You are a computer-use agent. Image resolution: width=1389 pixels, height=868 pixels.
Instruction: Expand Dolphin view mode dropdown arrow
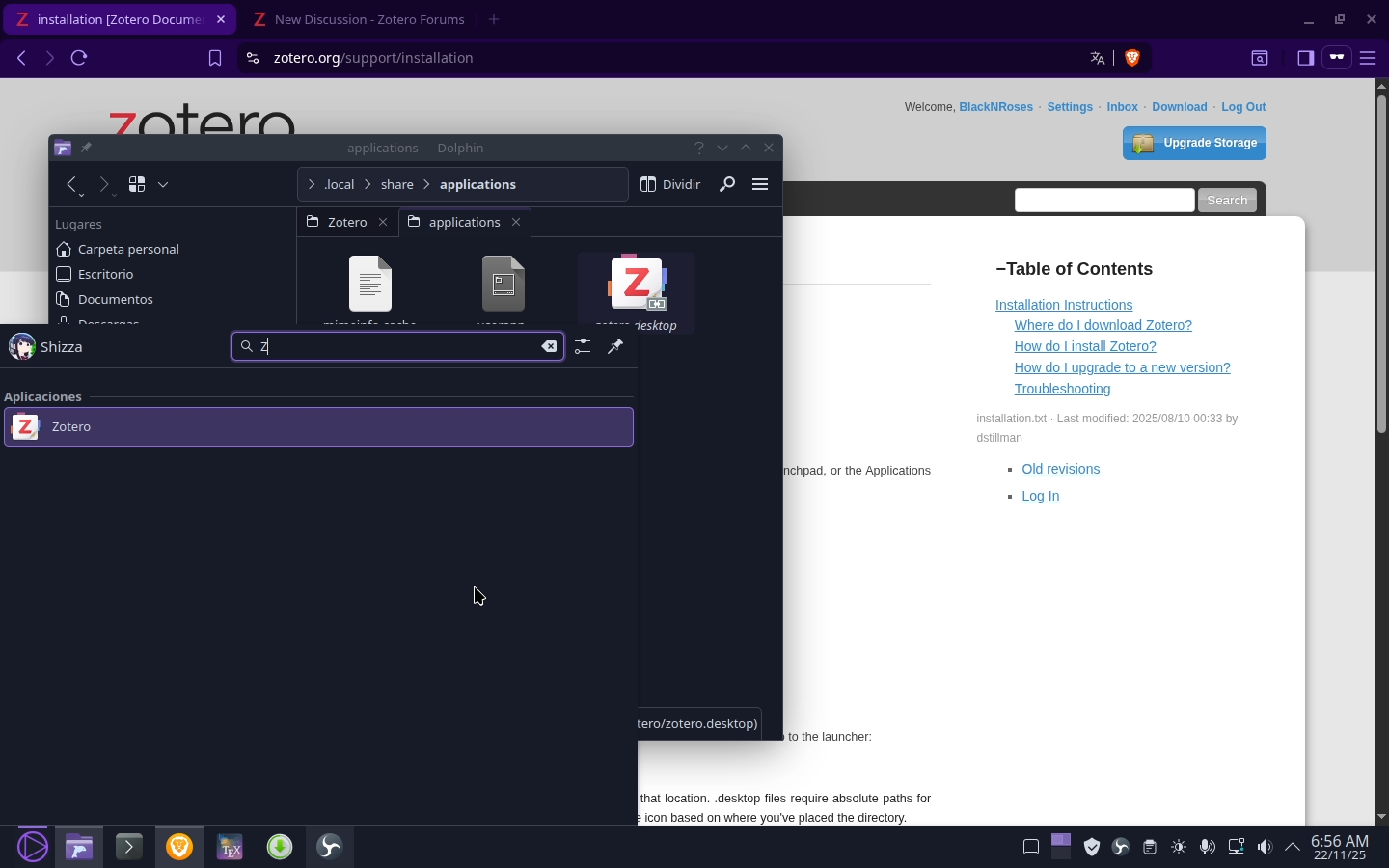[x=163, y=184]
